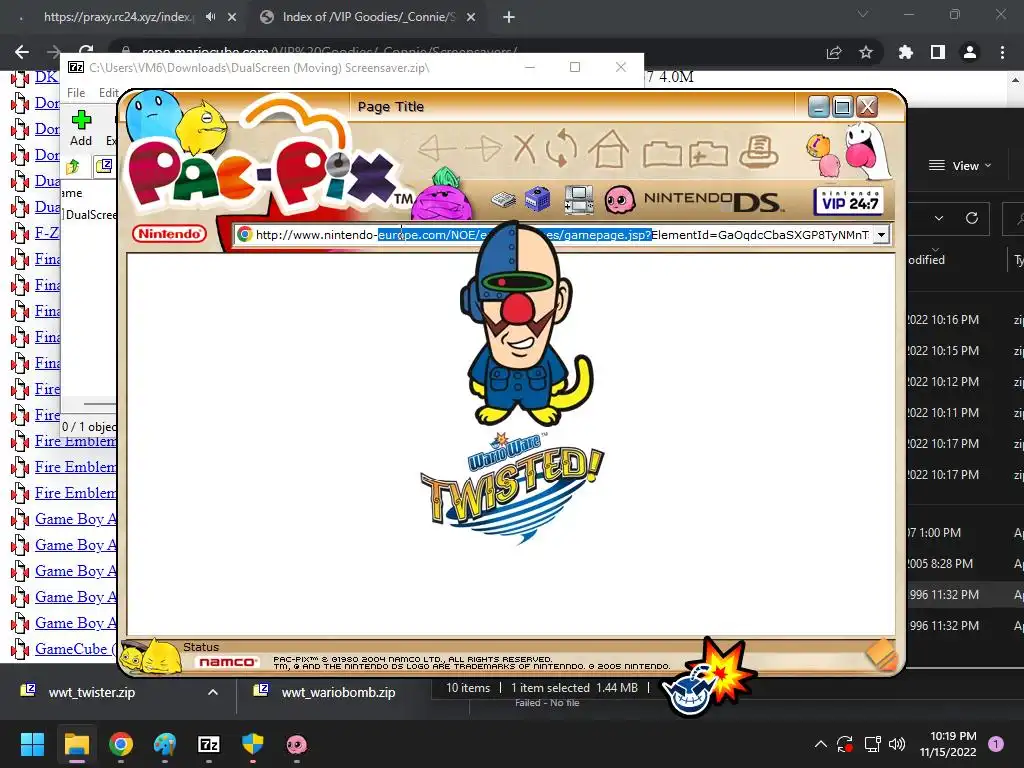Open the F-Z link in the file index

click(47, 233)
